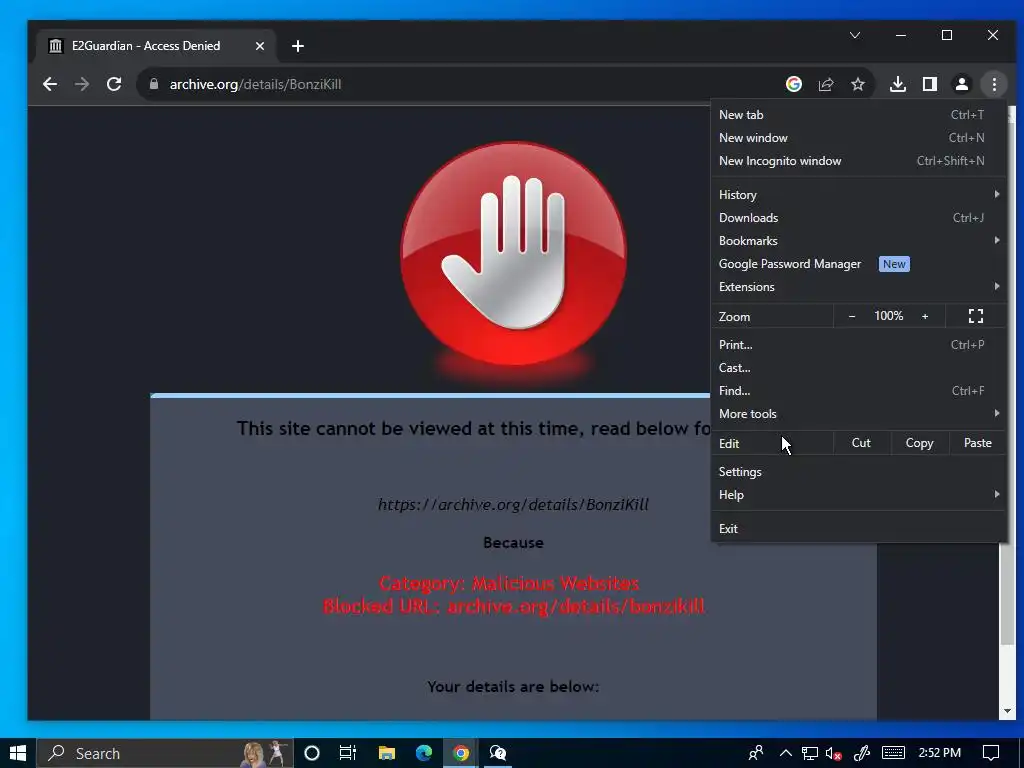Decrease zoom with the minus button
The image size is (1024, 768).
(852, 316)
